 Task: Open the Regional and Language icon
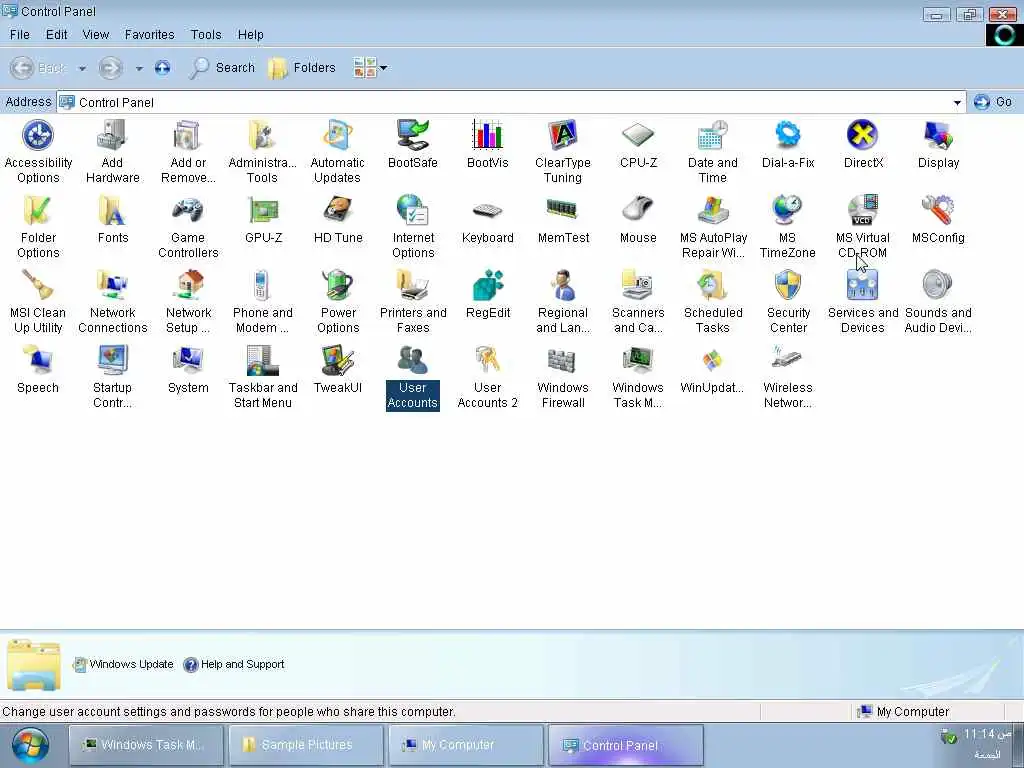click(x=563, y=285)
